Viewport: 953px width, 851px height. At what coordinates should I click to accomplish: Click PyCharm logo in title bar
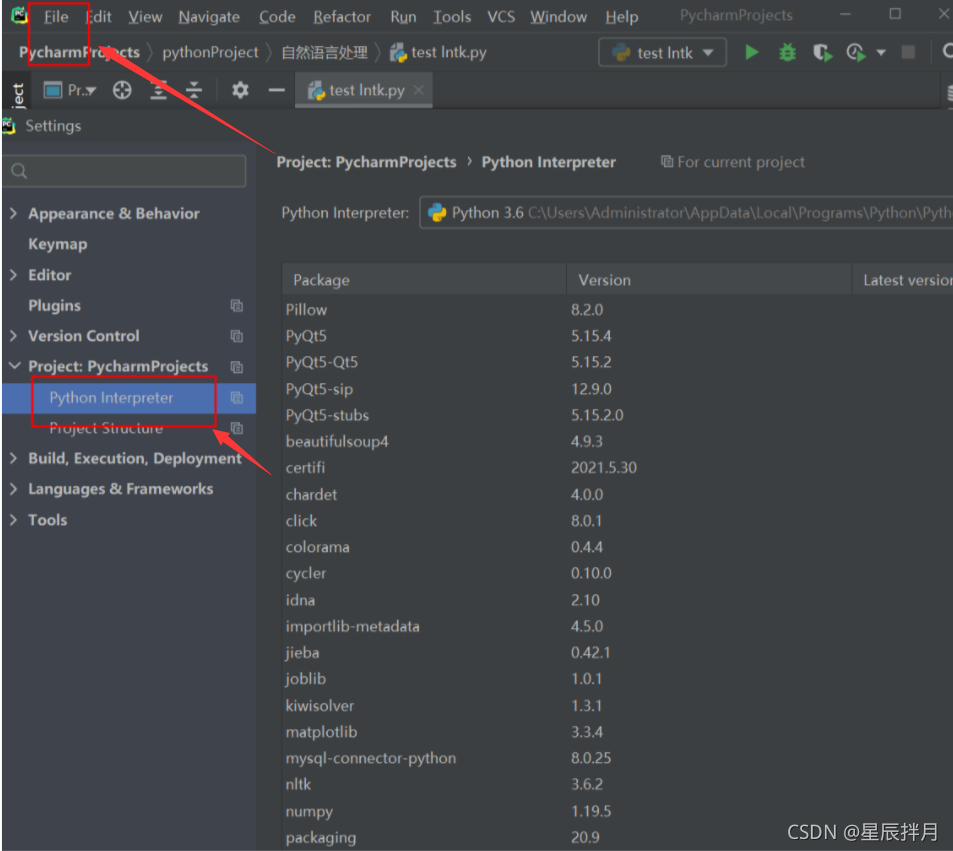(x=19, y=15)
